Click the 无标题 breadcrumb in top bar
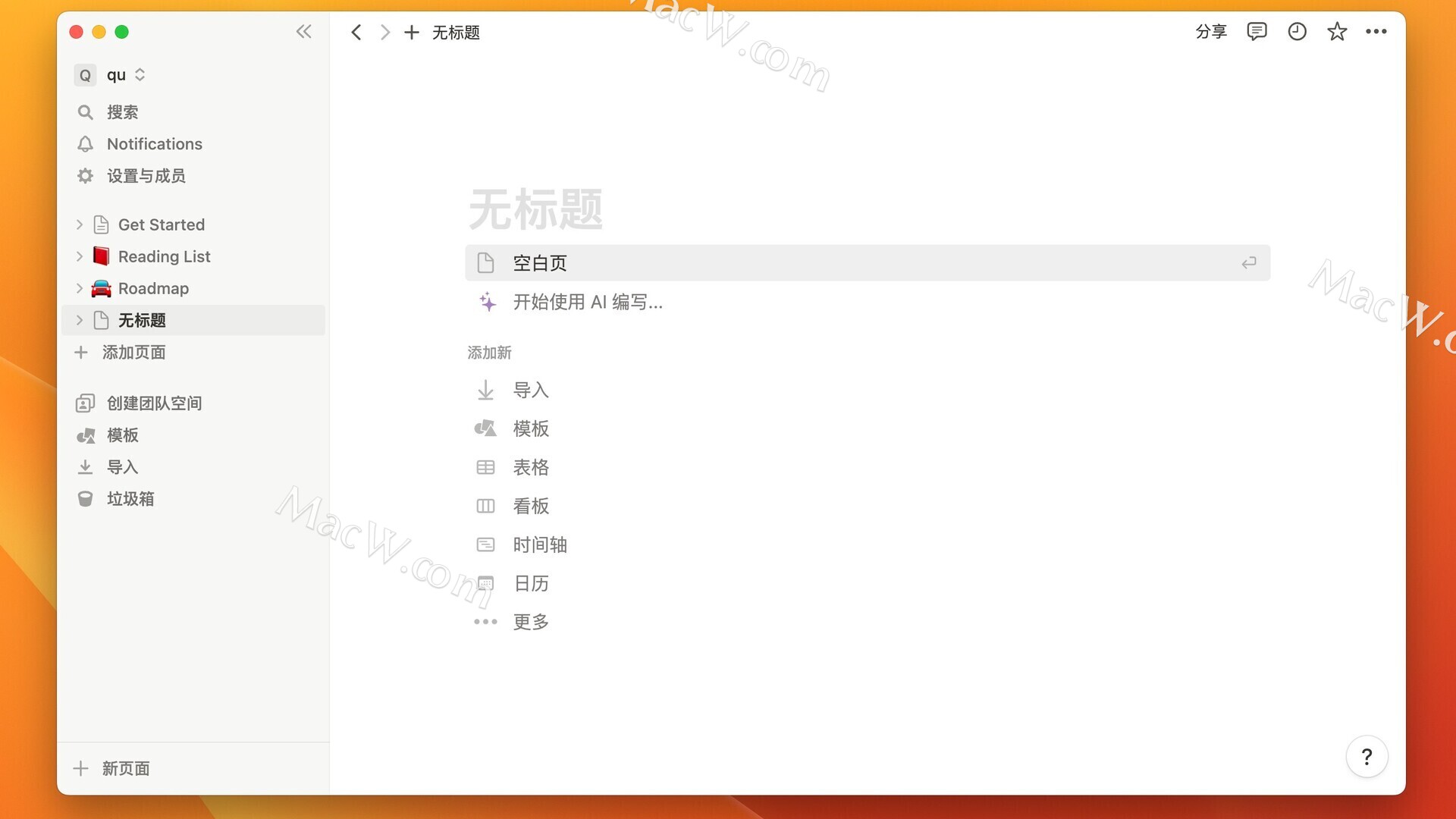Viewport: 1456px width, 819px height. point(456,32)
